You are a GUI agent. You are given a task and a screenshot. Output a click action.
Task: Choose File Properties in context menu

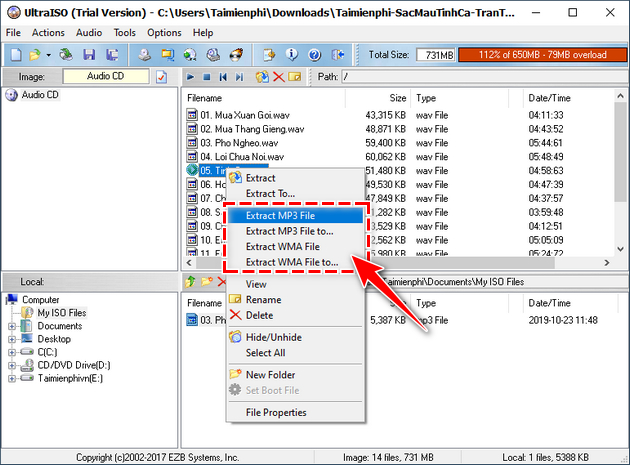click(x=296, y=413)
